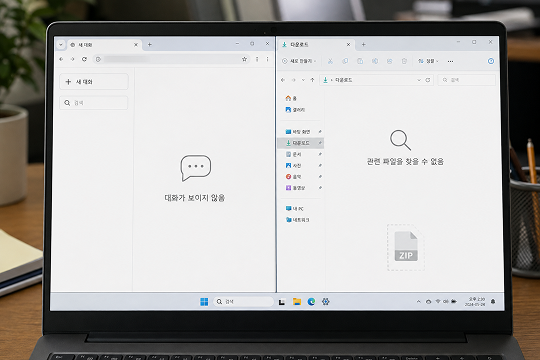540x360 pixels.
Task: Click the Cut scissors icon in File Explorer
Action: 330,61
